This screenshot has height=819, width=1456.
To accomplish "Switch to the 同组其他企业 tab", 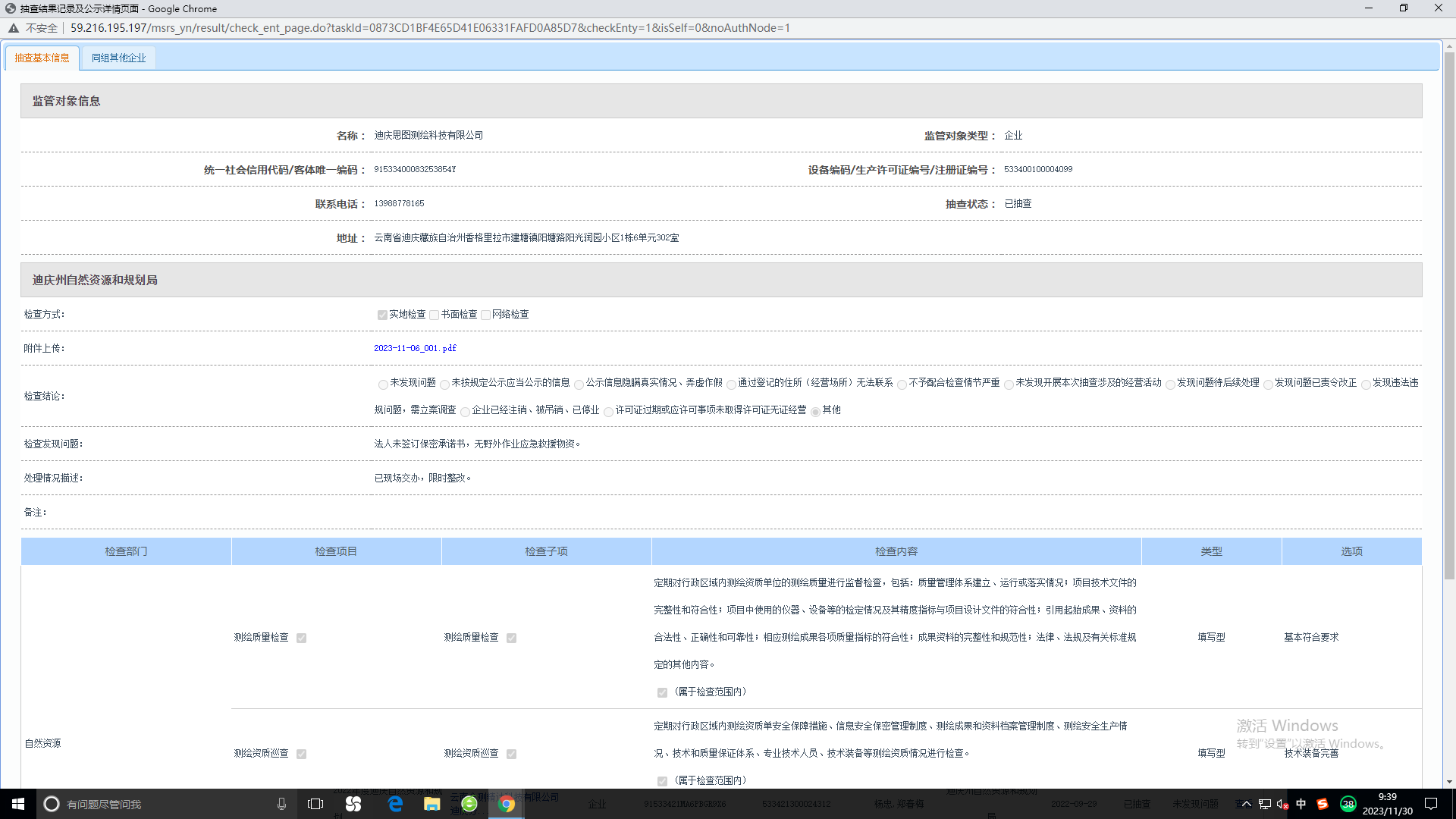I will point(118,58).
